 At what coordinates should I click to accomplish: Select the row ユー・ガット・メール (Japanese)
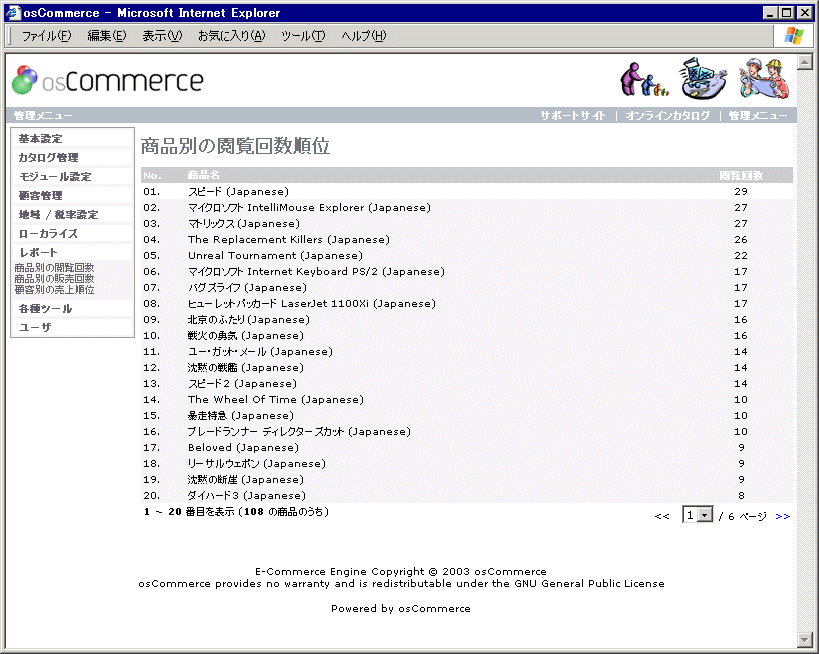tap(467, 352)
